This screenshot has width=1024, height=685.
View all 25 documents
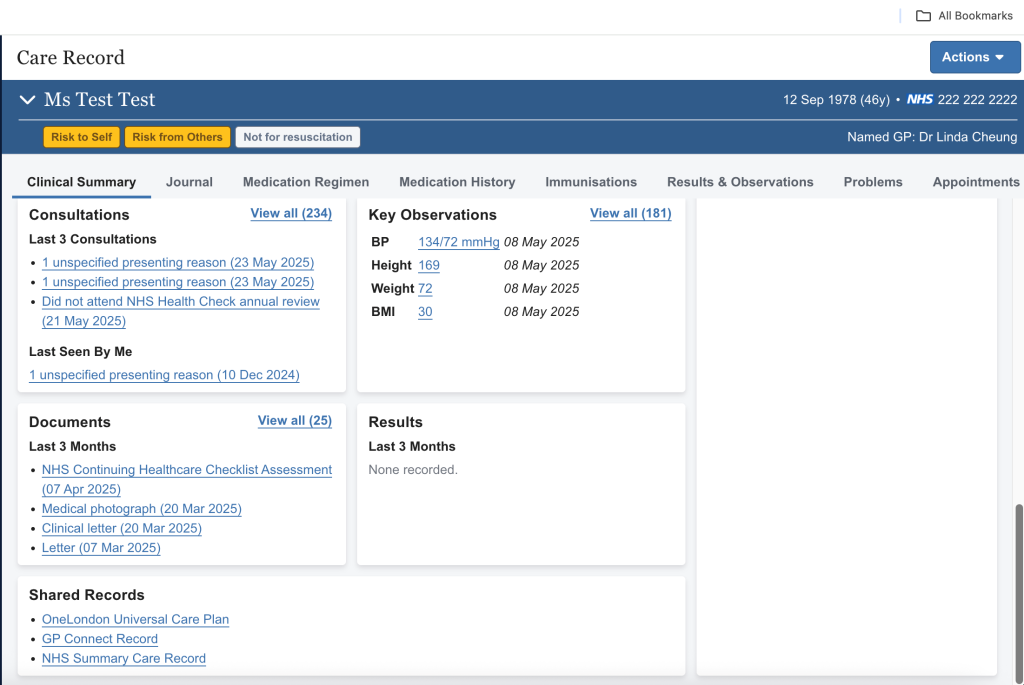click(294, 421)
